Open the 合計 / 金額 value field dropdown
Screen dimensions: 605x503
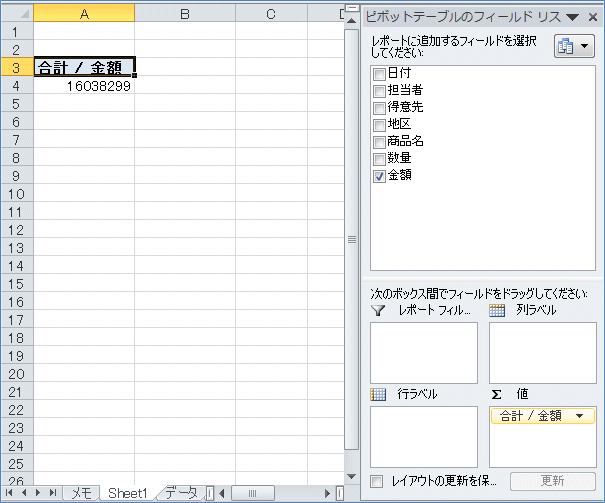(x=579, y=416)
